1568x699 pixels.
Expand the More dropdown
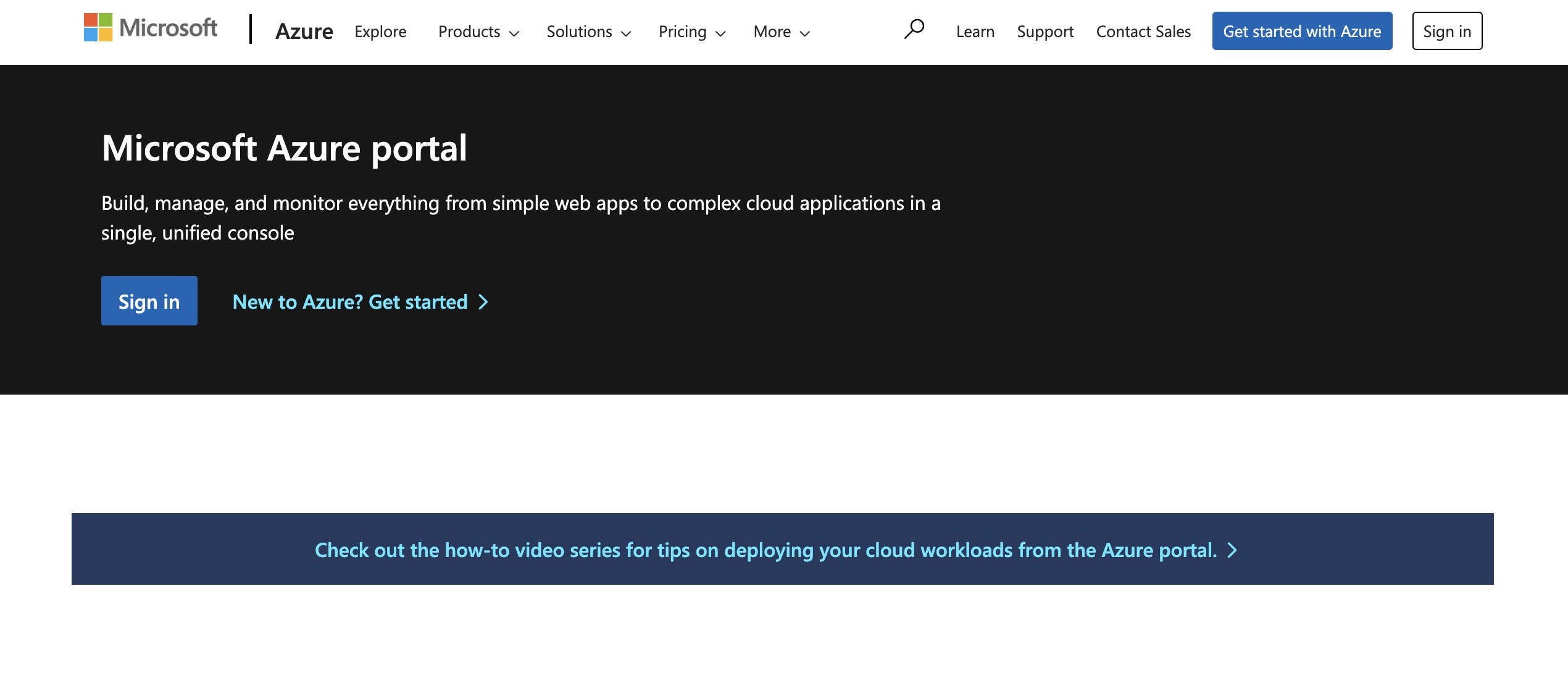pos(782,31)
